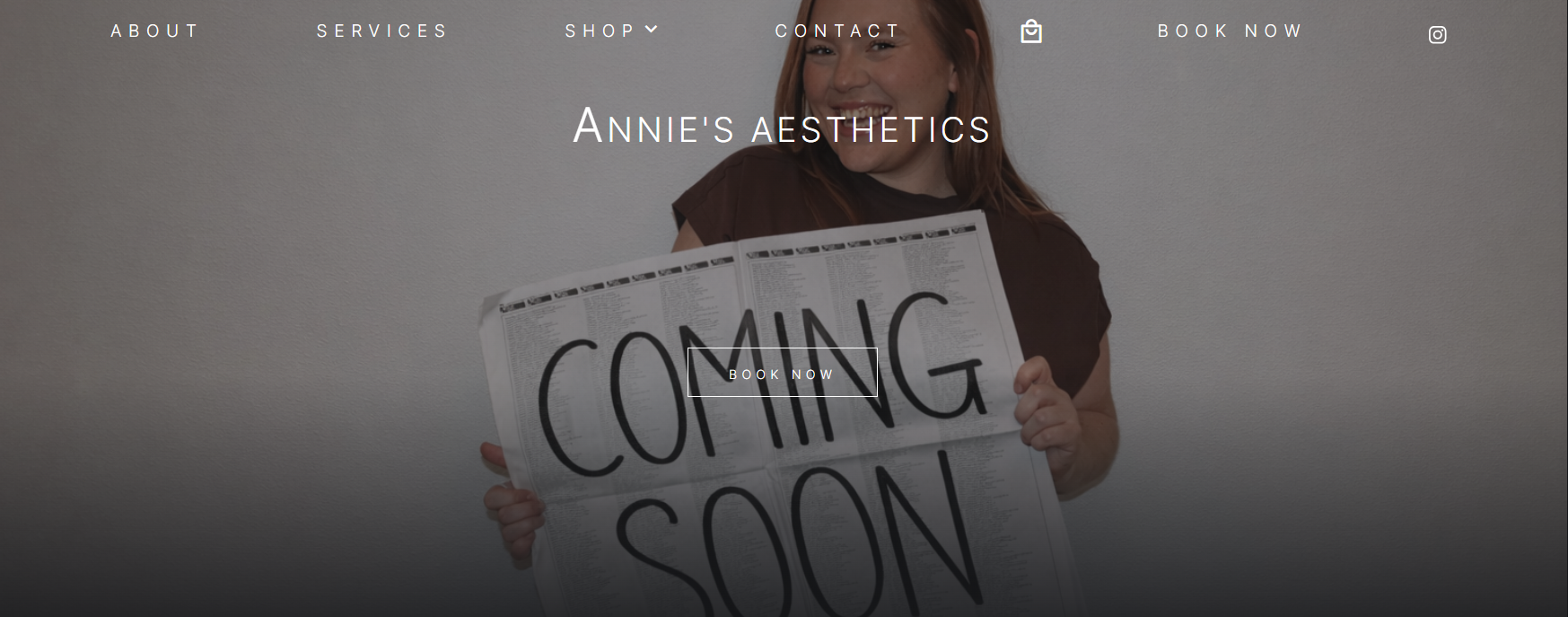This screenshot has width=1568, height=617.
Task: Click BOOK NOW in the navigation bar
Action: click(x=1230, y=31)
